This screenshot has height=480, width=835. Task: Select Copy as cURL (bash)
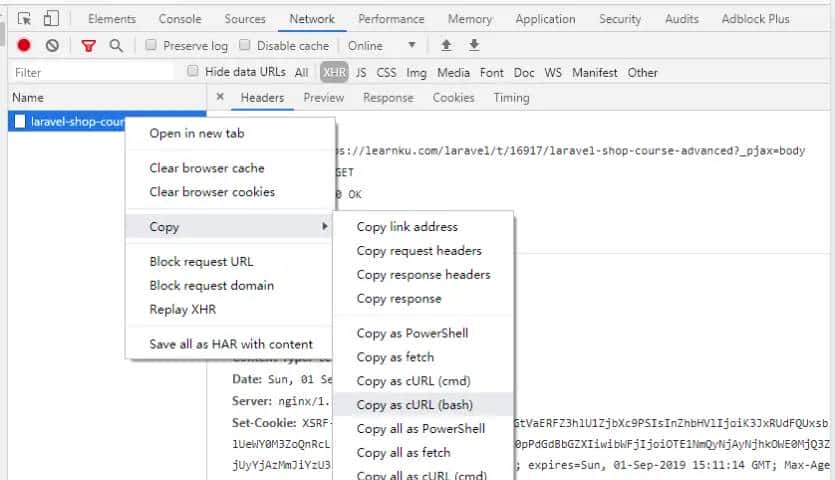point(423,405)
